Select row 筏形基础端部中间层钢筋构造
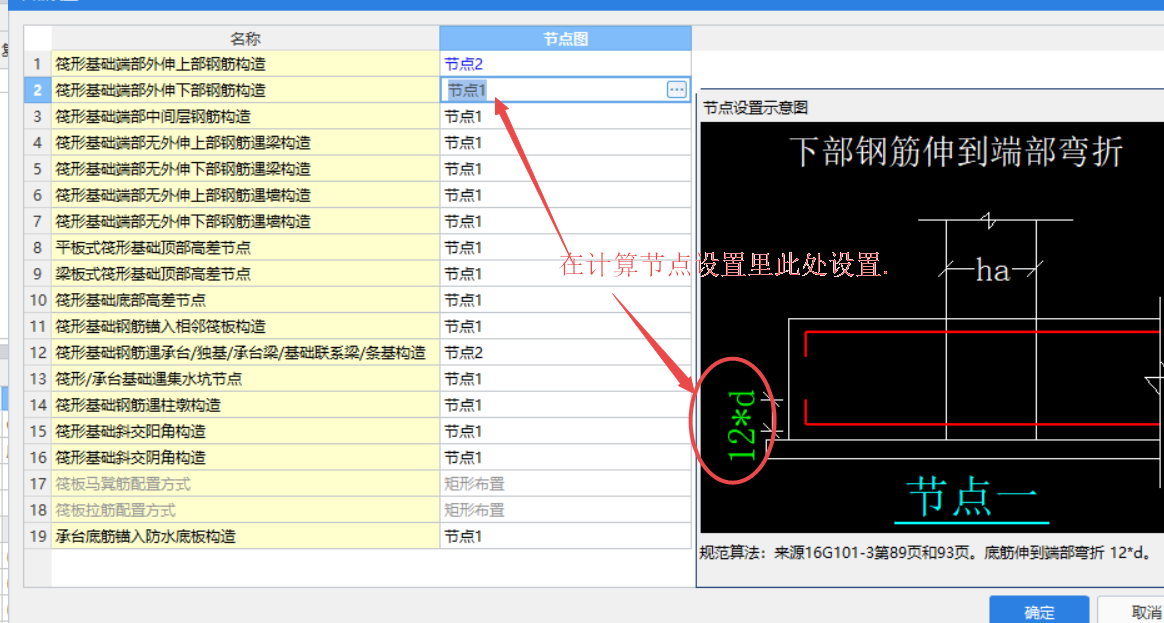This screenshot has width=1164, height=623. pyautogui.click(x=246, y=117)
